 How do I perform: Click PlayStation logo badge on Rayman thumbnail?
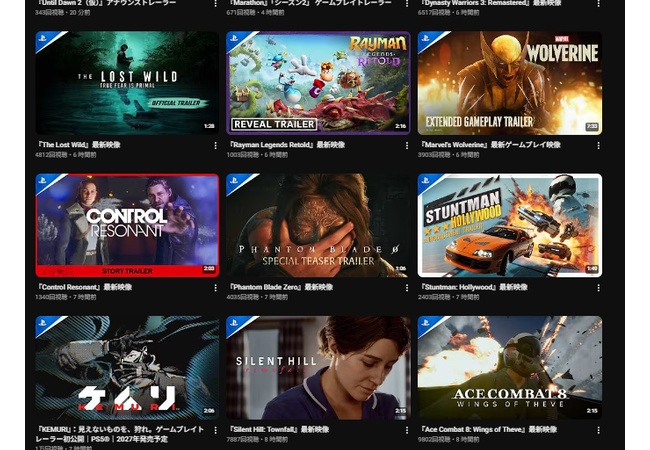pyautogui.click(x=234, y=38)
